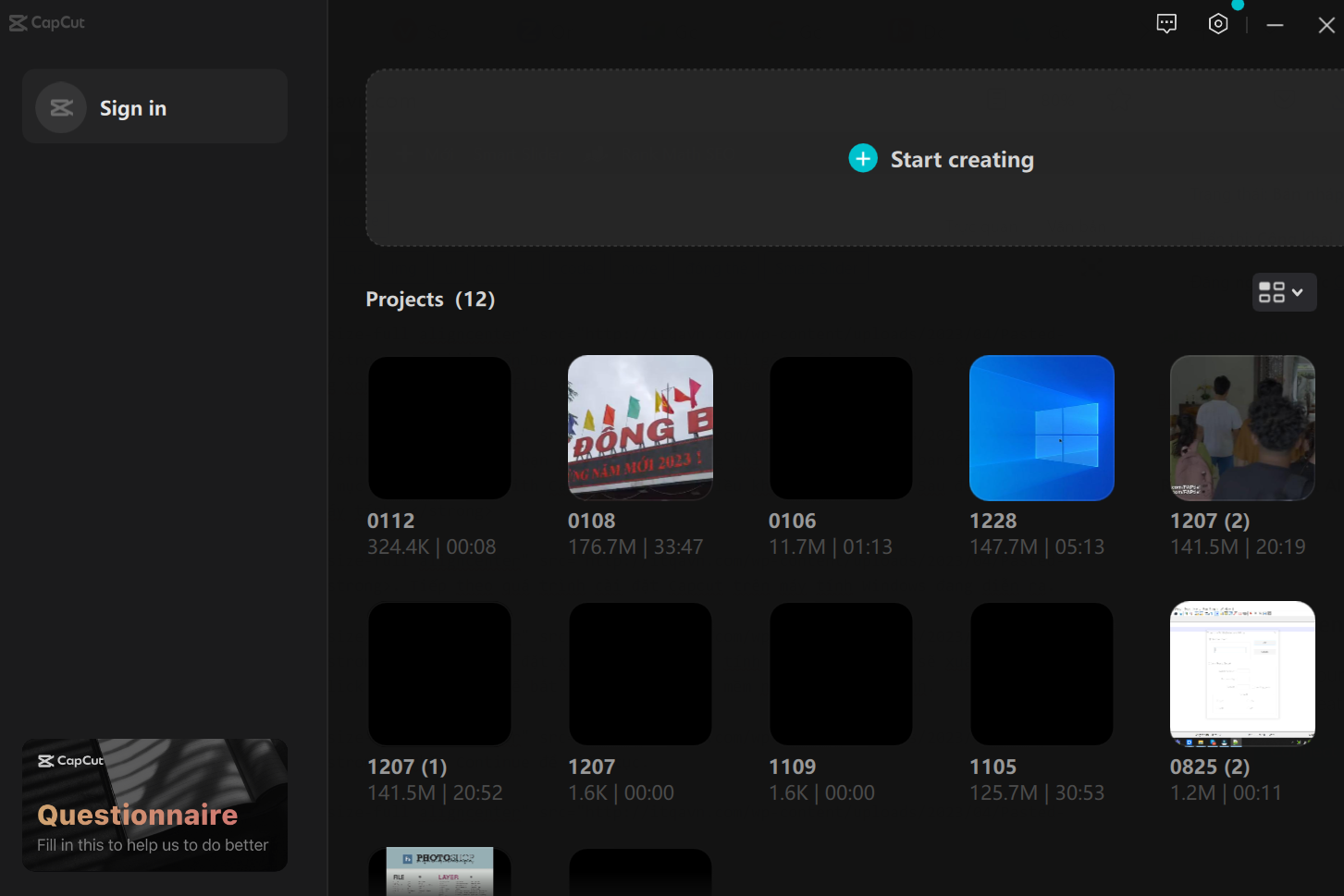This screenshot has height=896, width=1344.
Task: Open project 1207 black thumbnail
Action: (x=640, y=674)
